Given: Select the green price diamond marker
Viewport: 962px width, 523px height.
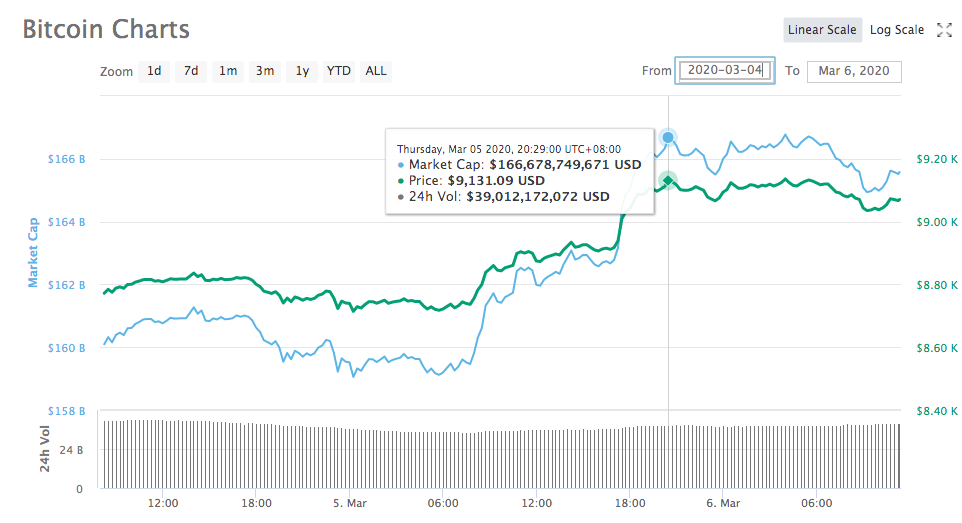Looking at the screenshot, I should [668, 180].
